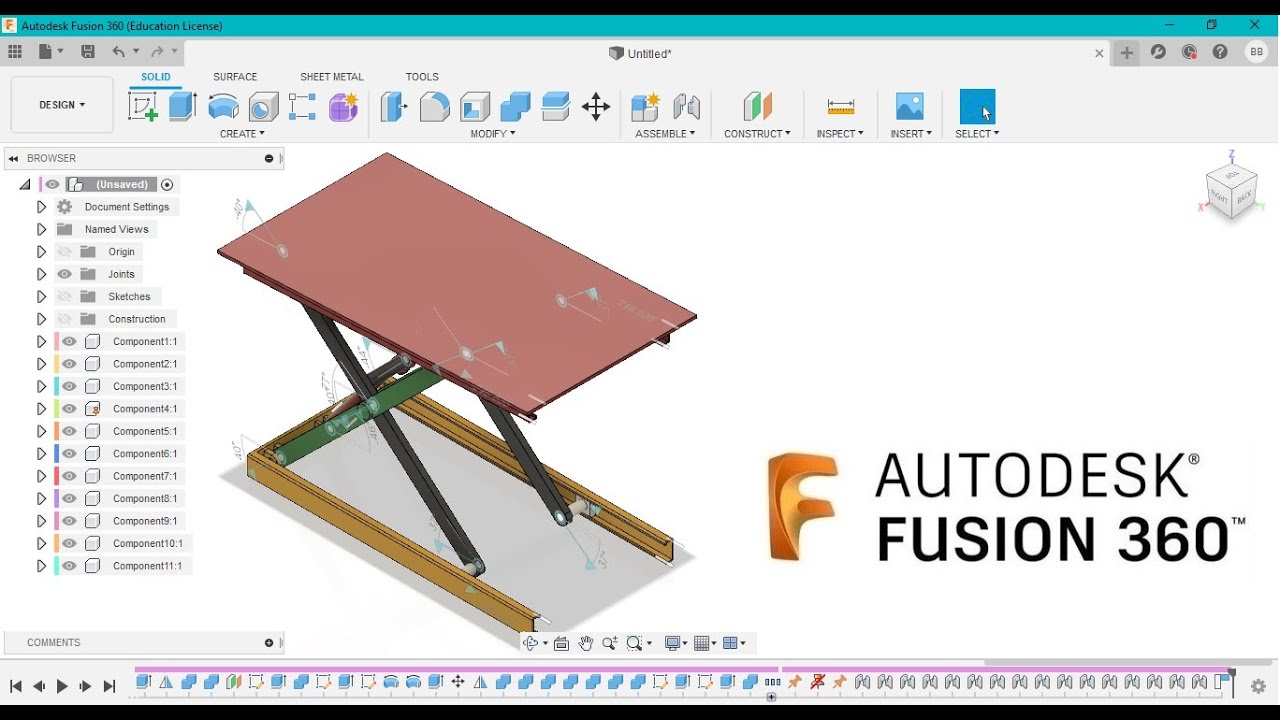Select the Shell tool icon
The image size is (1280, 720).
tap(475, 107)
